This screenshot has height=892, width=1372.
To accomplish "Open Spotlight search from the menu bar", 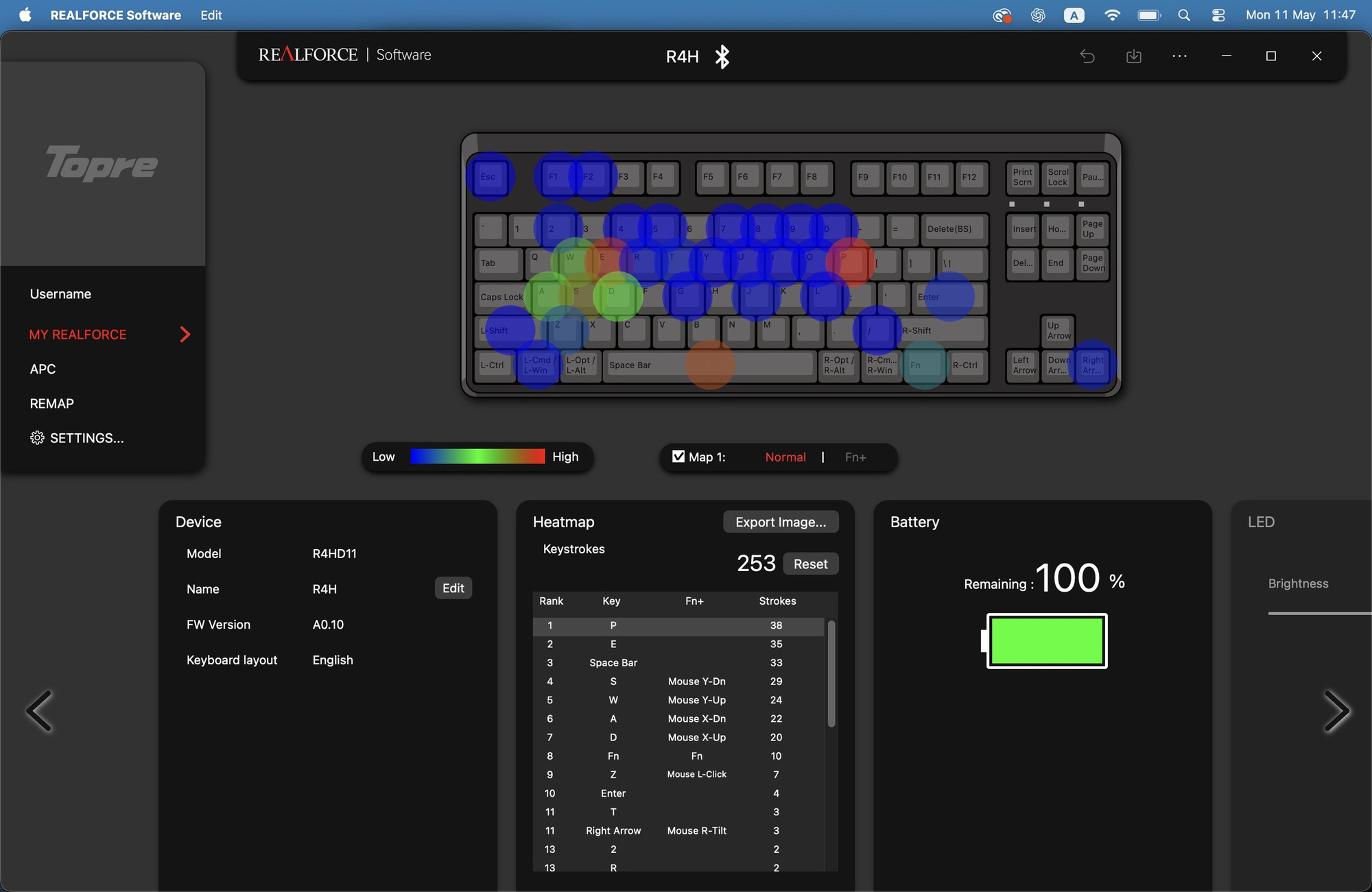I will 1184,15.
